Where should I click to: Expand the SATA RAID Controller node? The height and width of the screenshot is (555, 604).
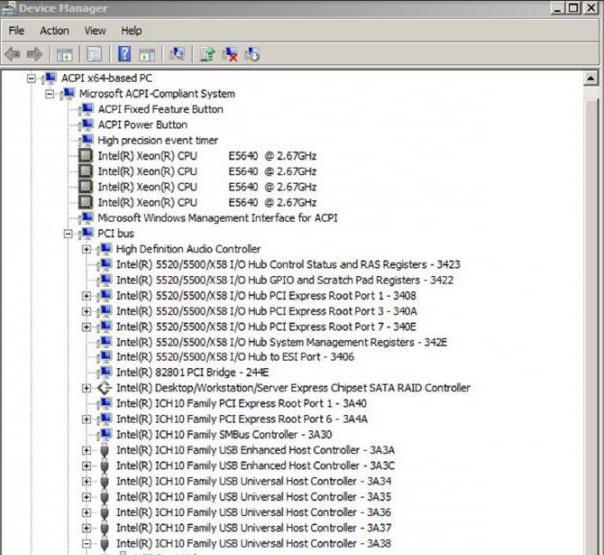[x=86, y=388]
